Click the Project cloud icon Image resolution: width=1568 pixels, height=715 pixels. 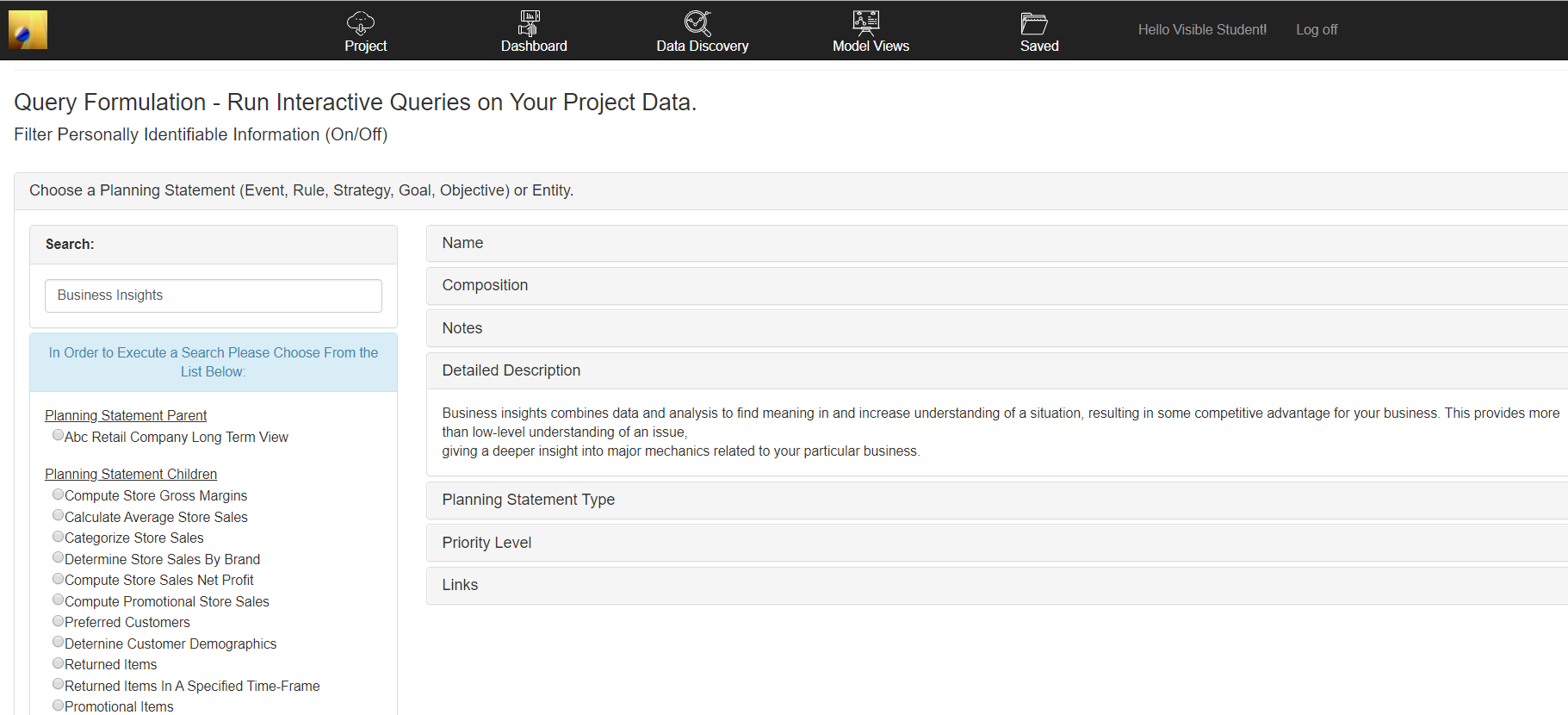[x=361, y=22]
